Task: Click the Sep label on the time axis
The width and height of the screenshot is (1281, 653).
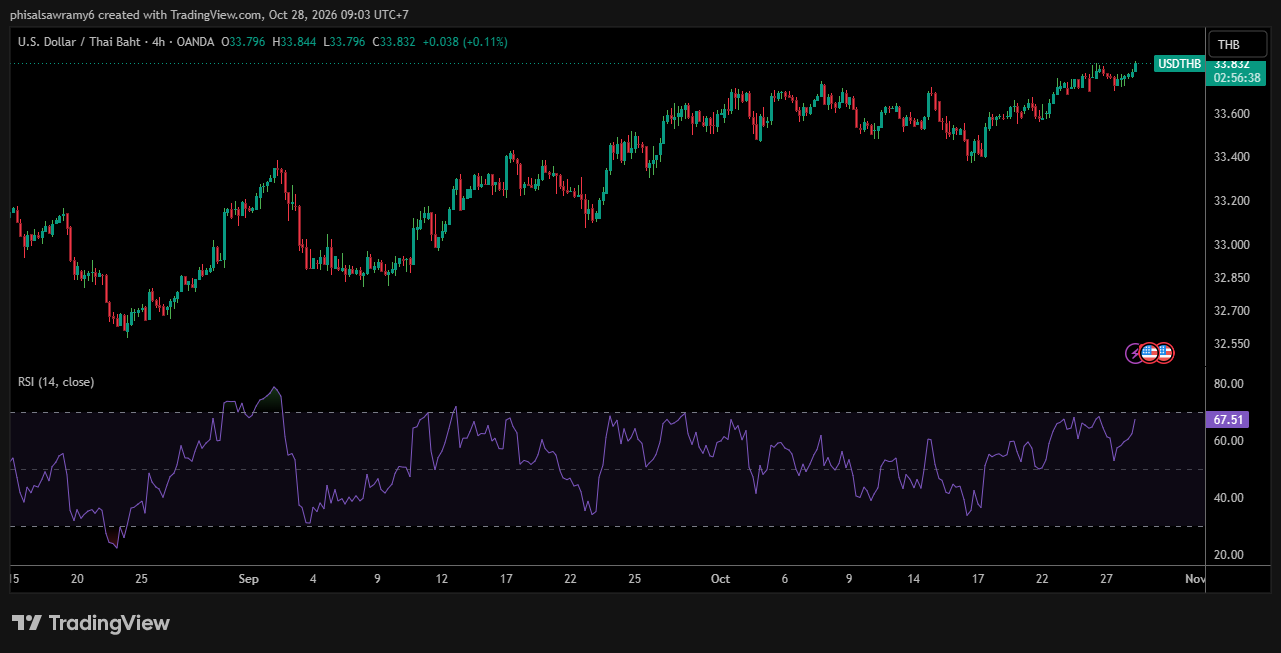Action: [x=249, y=579]
